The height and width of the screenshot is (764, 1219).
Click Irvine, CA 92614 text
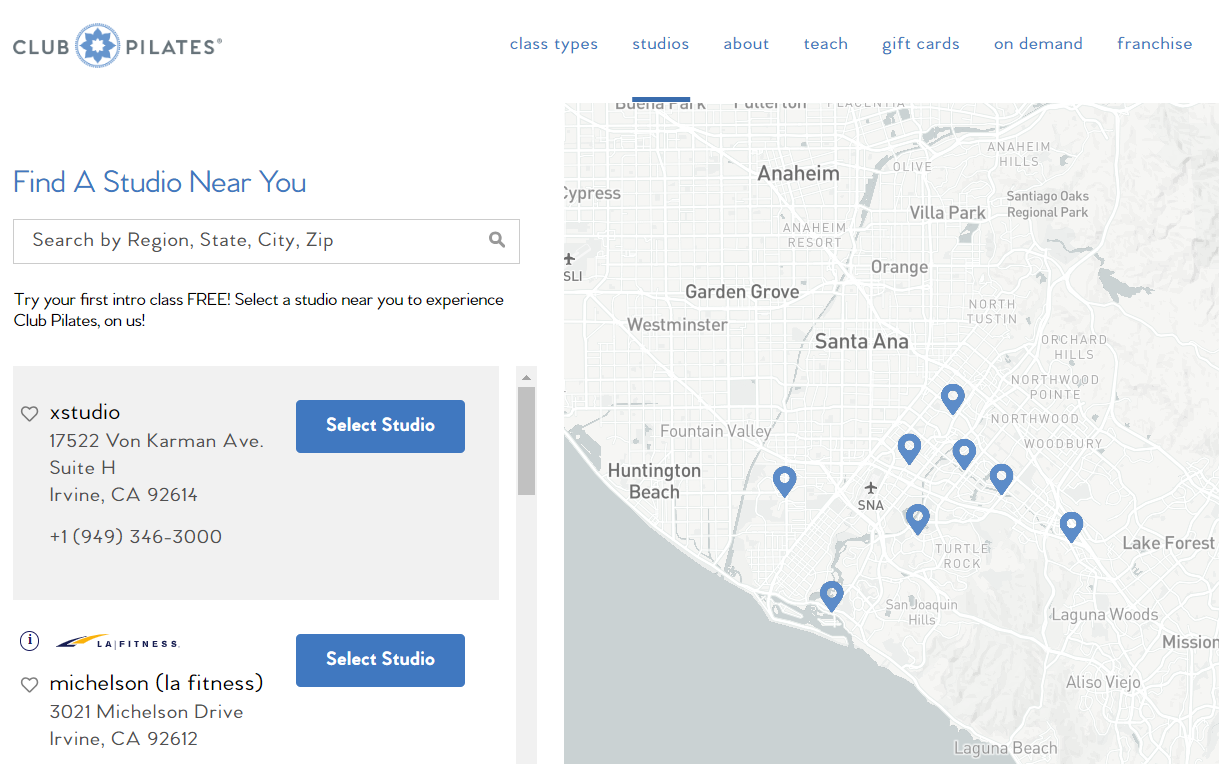(x=124, y=495)
